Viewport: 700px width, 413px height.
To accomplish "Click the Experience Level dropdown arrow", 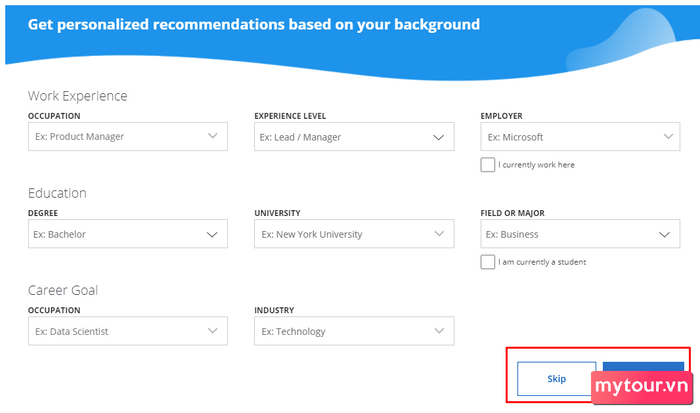I will [x=439, y=137].
